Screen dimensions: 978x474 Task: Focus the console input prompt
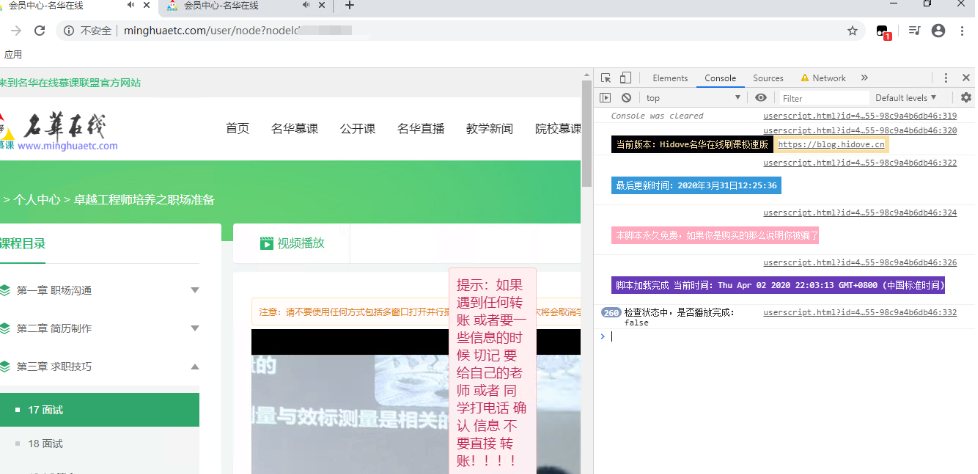(786, 336)
